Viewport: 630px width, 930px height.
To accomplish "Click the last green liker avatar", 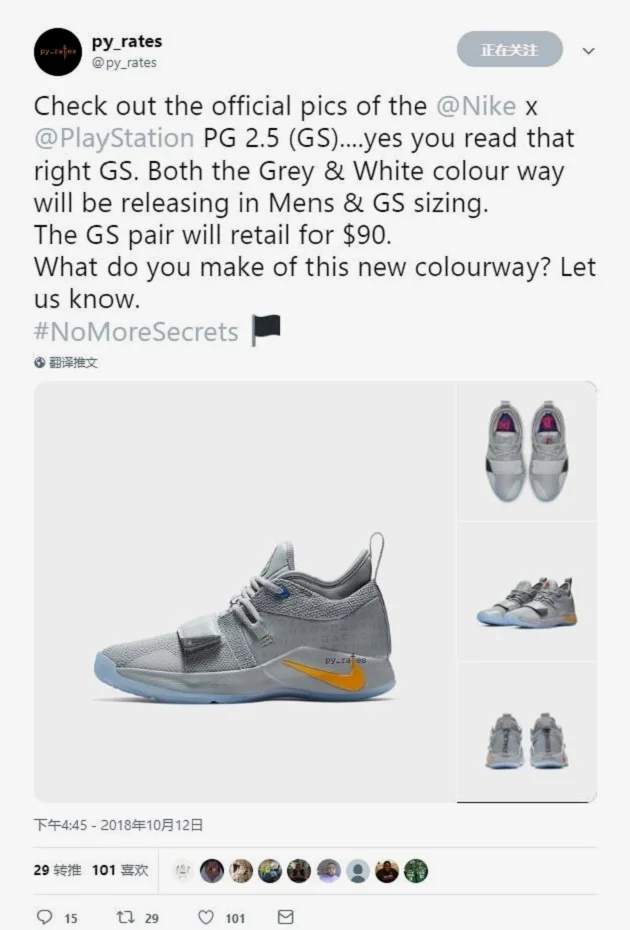I will click(x=416, y=871).
